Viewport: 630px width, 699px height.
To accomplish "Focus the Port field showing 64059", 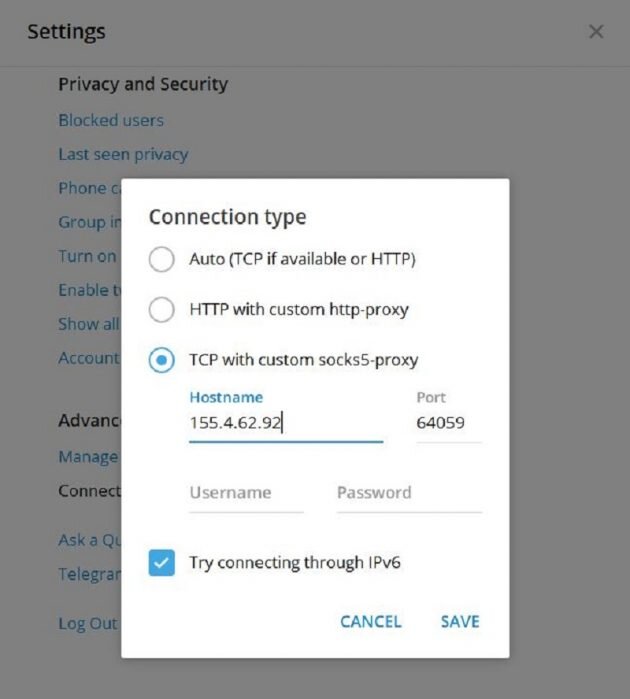I will (449, 423).
